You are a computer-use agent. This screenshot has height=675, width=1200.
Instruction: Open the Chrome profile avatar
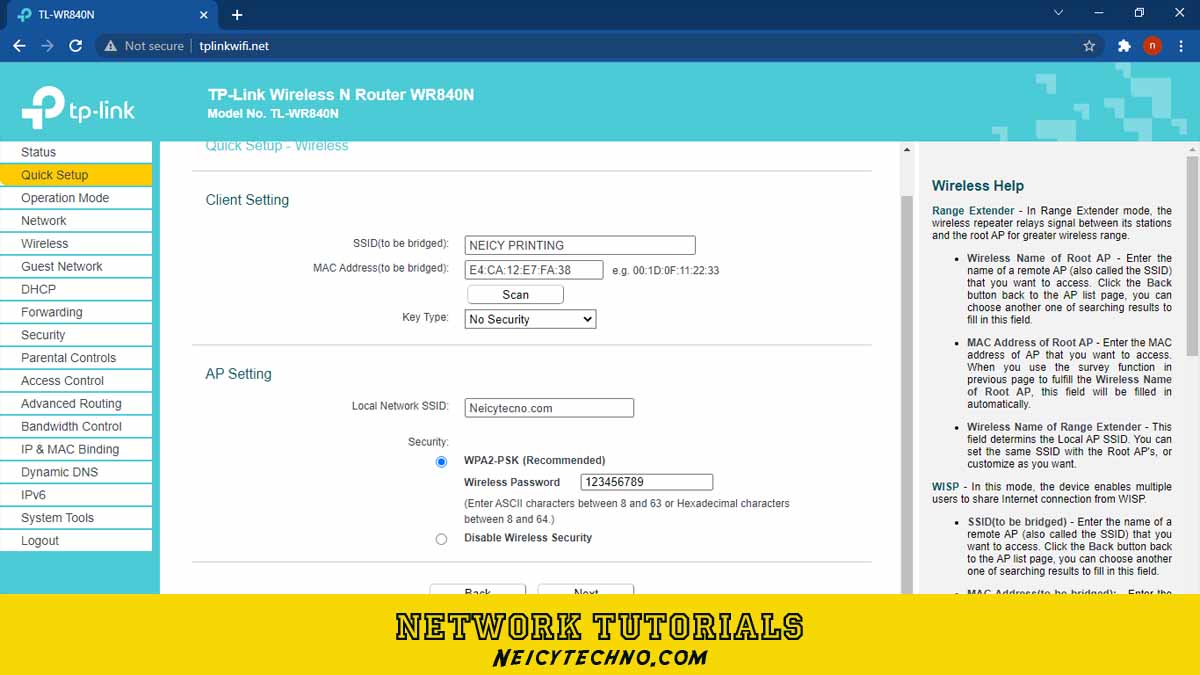click(1152, 46)
